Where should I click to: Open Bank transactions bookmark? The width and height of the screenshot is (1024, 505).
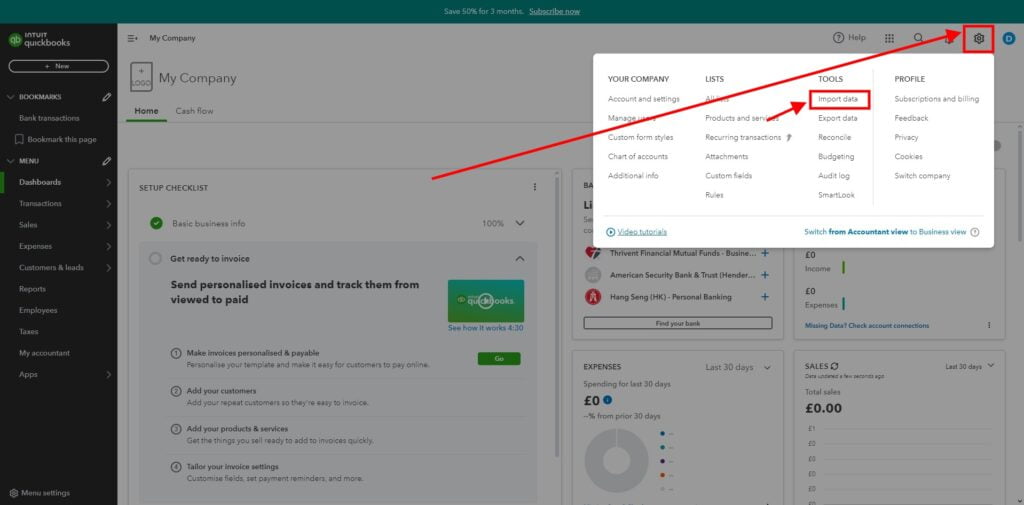[49, 118]
